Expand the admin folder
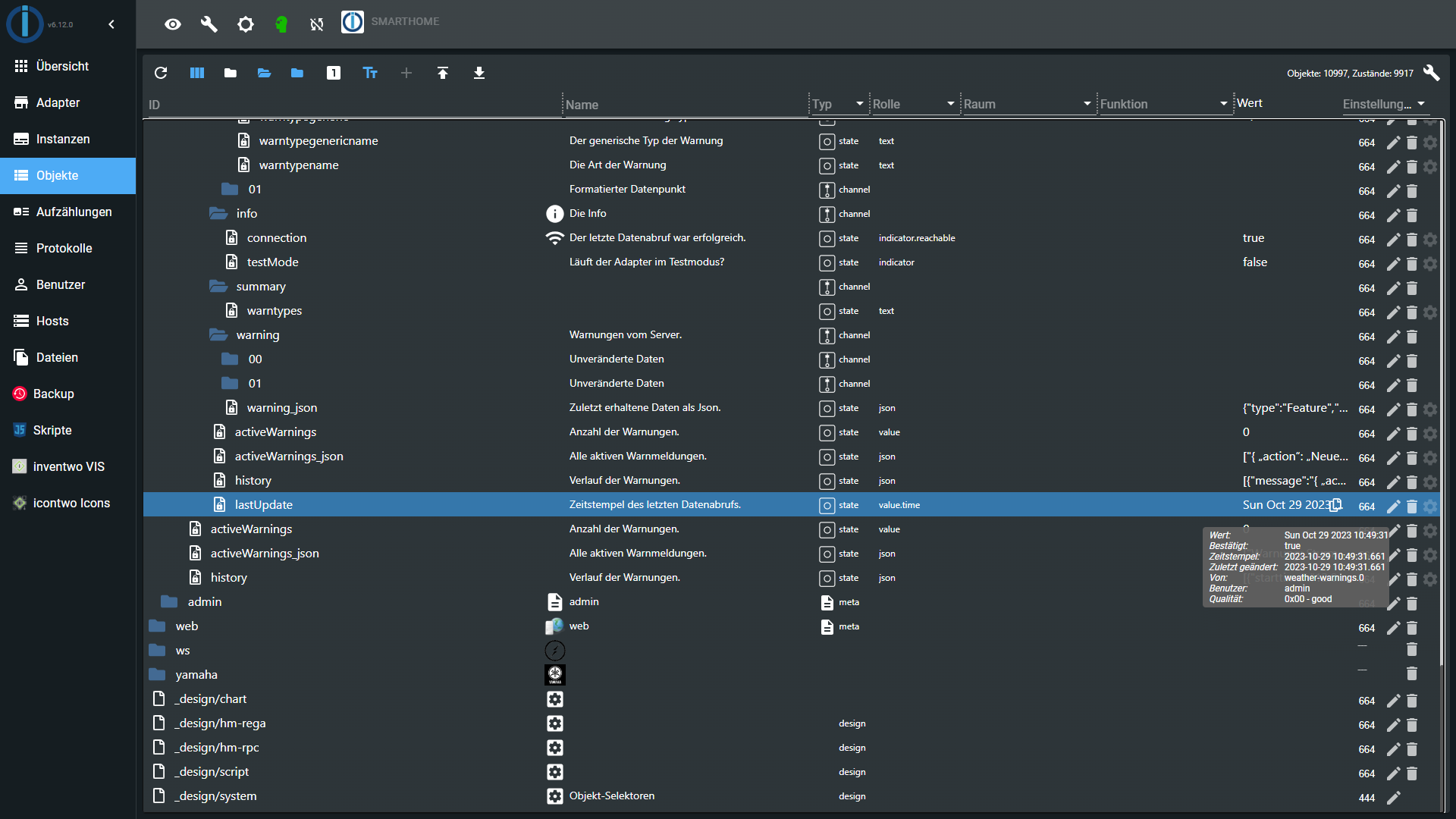The width and height of the screenshot is (1456, 819). coord(169,601)
